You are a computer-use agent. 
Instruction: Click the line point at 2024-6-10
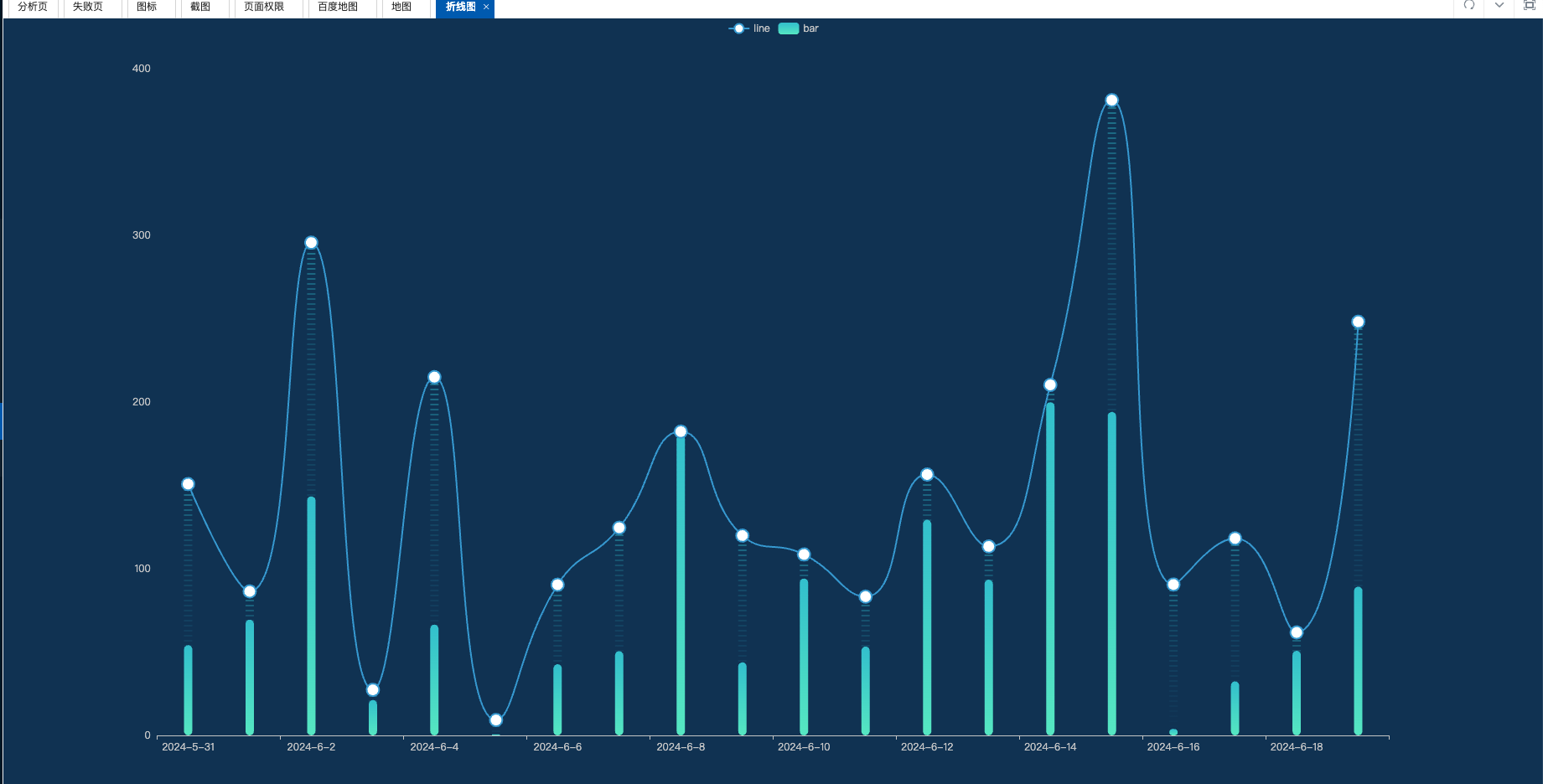point(804,554)
